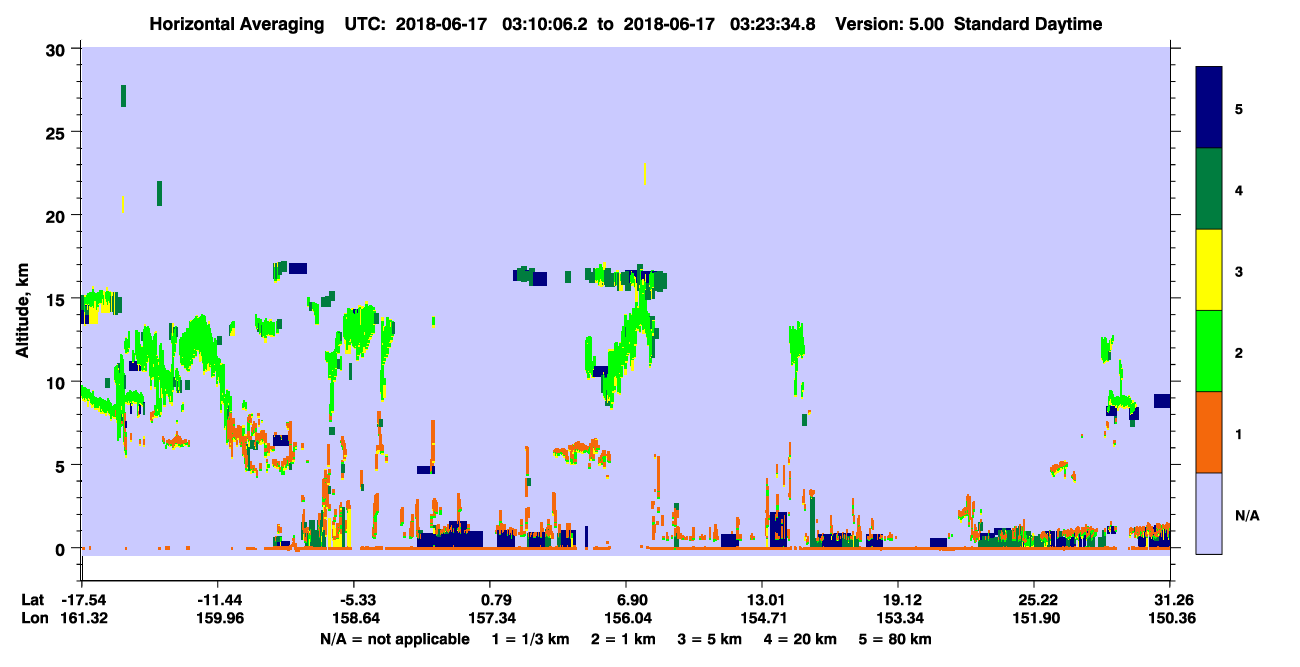
Task: Click the orange colorbar segment labeled 1
Action: (x=1209, y=432)
